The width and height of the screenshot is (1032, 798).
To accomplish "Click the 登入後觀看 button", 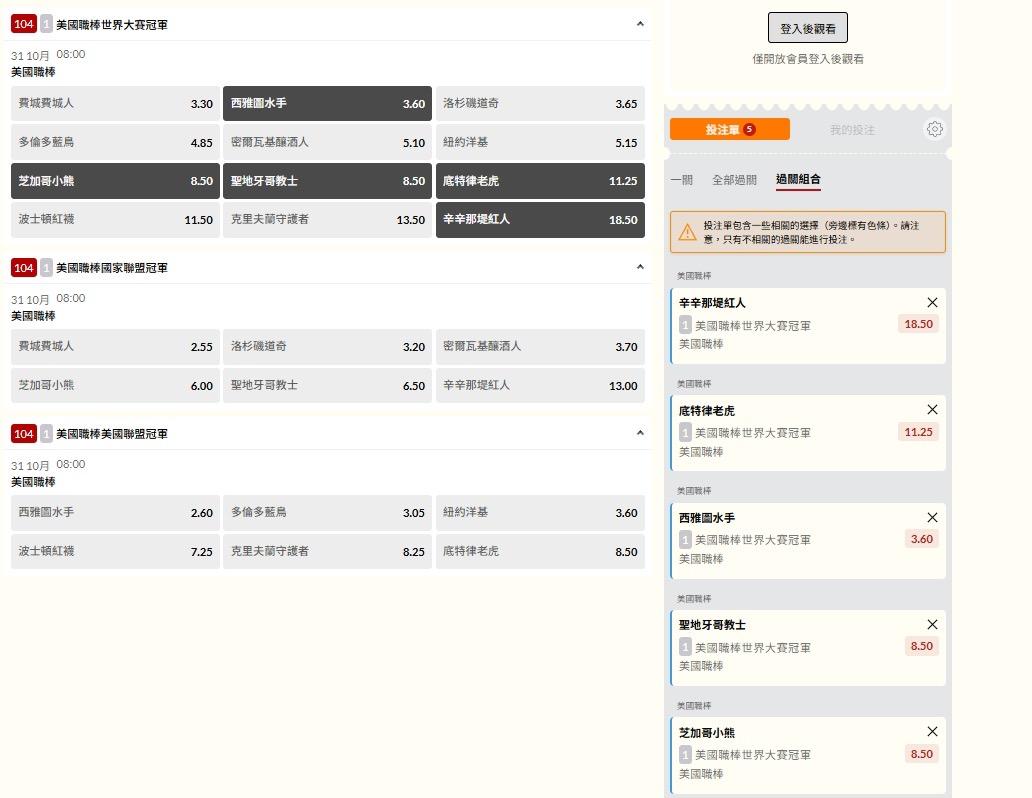I will 808,28.
